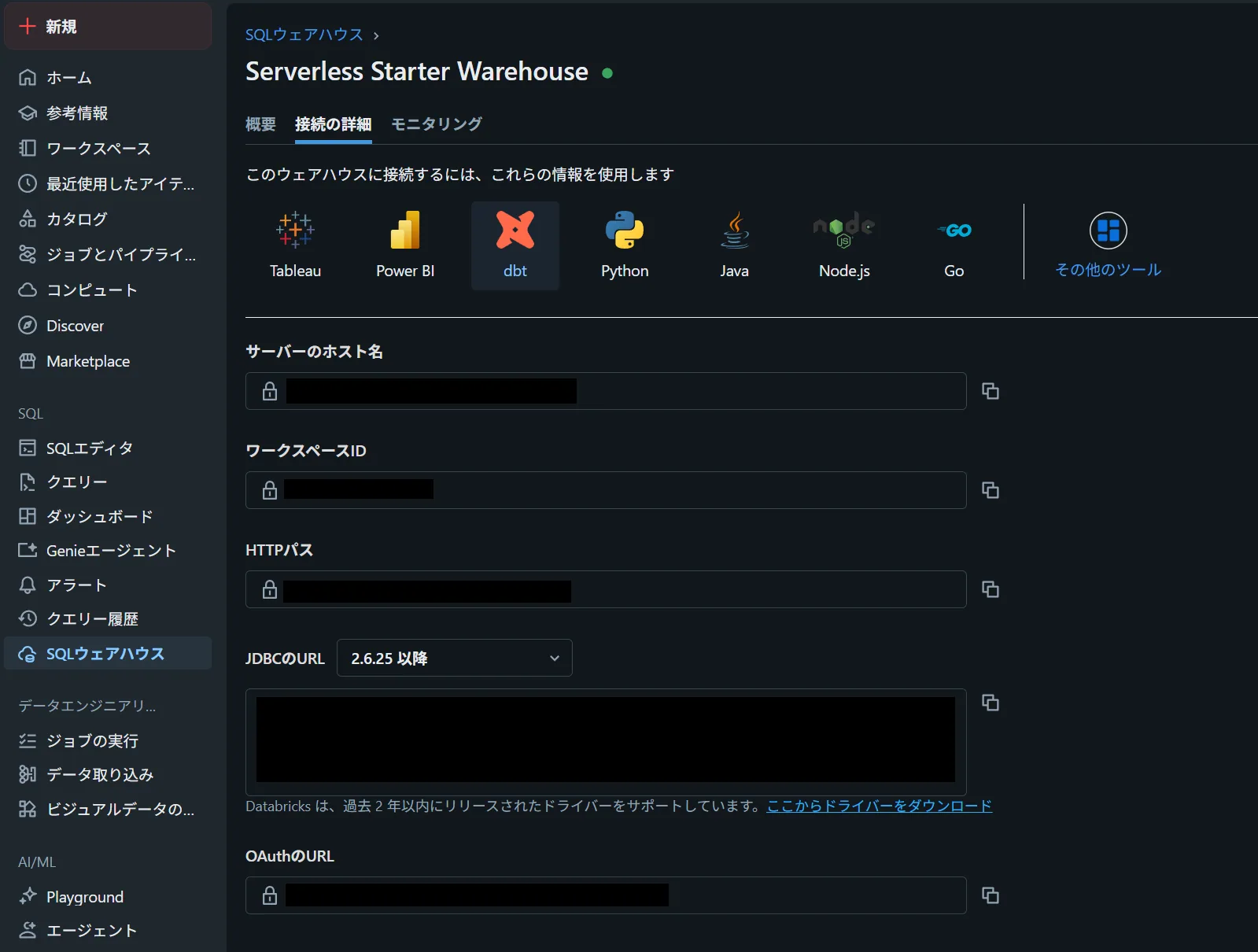Screen dimensions: 1258x952
Task: Select the Node.js connection option
Action: [844, 245]
